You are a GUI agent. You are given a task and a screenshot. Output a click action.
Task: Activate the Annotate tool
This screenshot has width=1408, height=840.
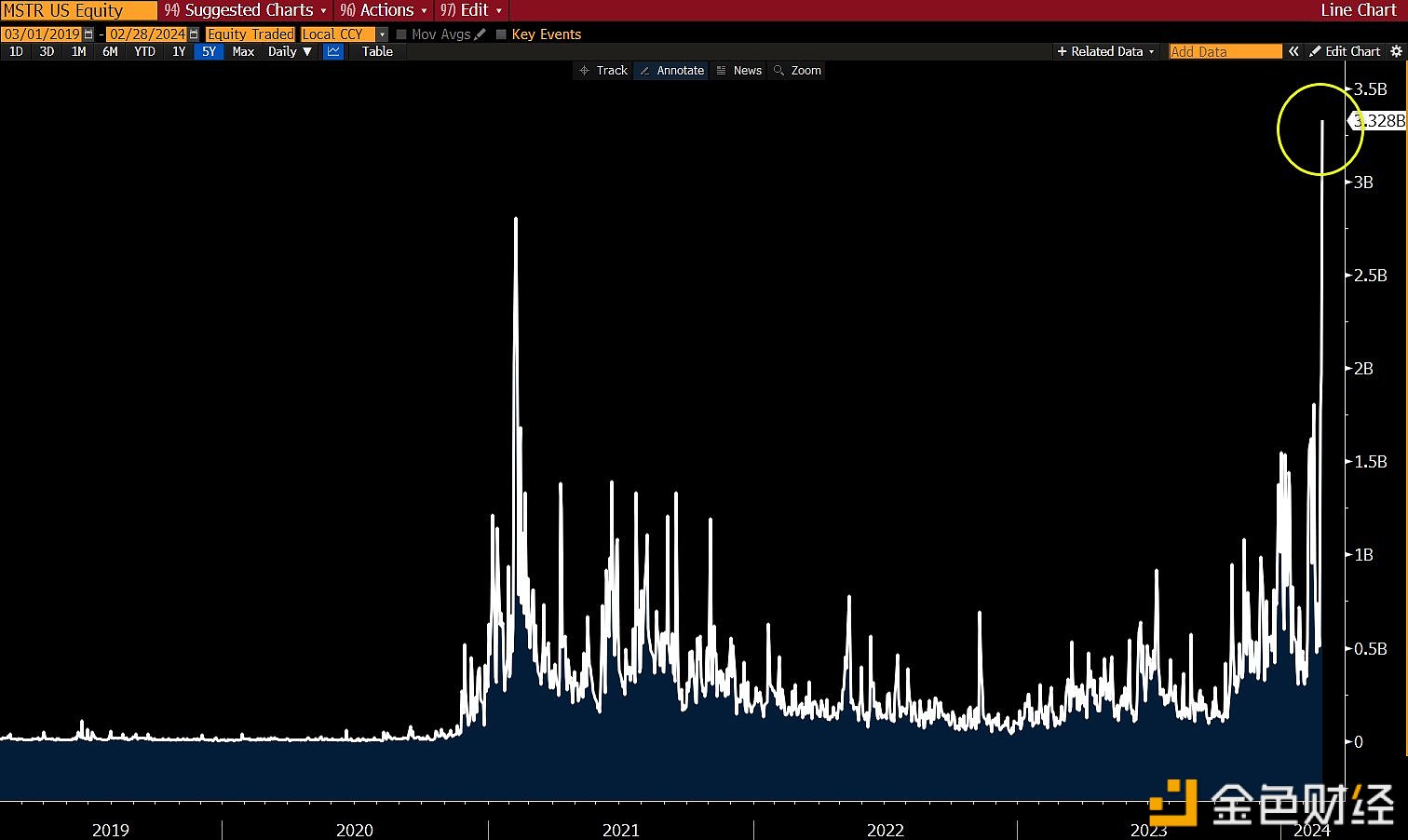pos(671,71)
